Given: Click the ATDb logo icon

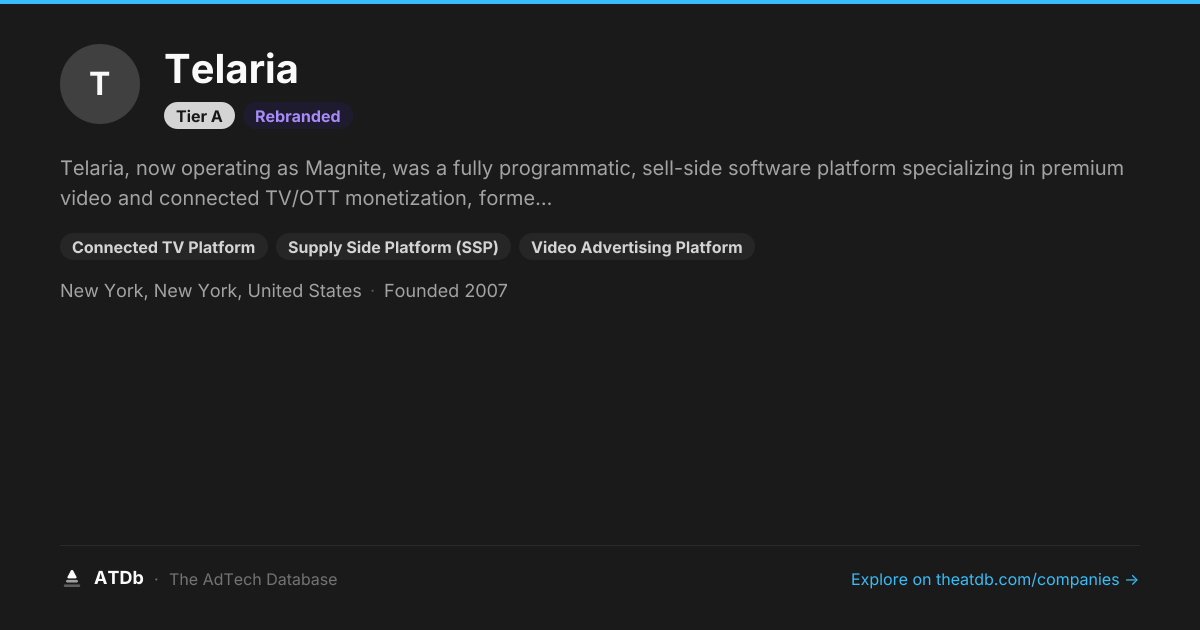Looking at the screenshot, I should 72,578.
